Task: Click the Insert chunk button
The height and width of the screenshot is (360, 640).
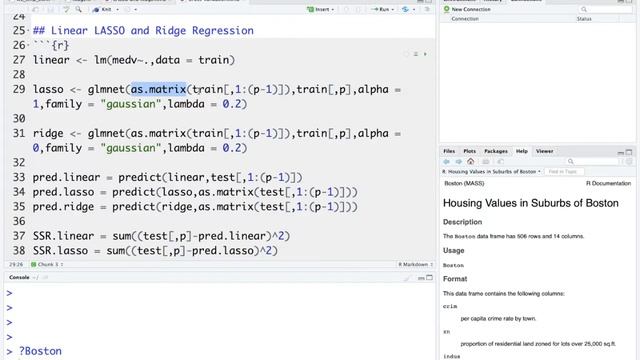Action: pos(320,9)
